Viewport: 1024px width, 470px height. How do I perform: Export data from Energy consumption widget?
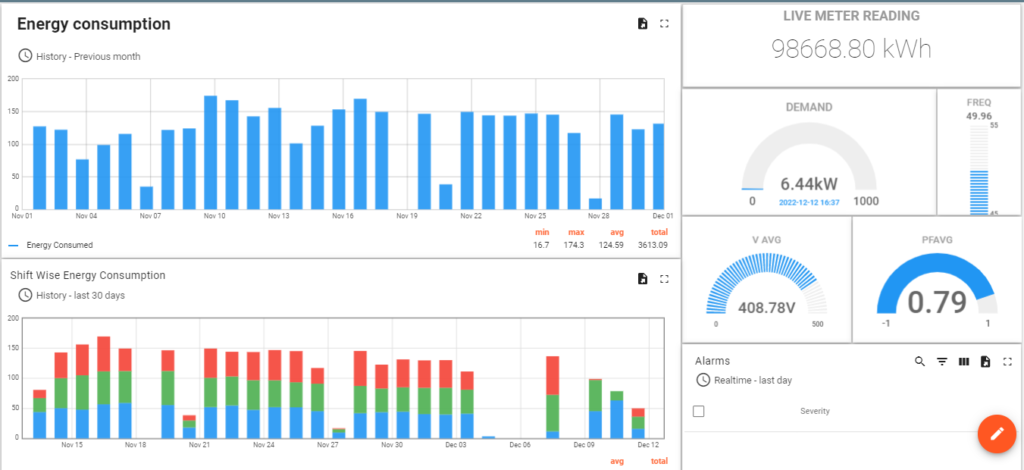click(x=643, y=24)
